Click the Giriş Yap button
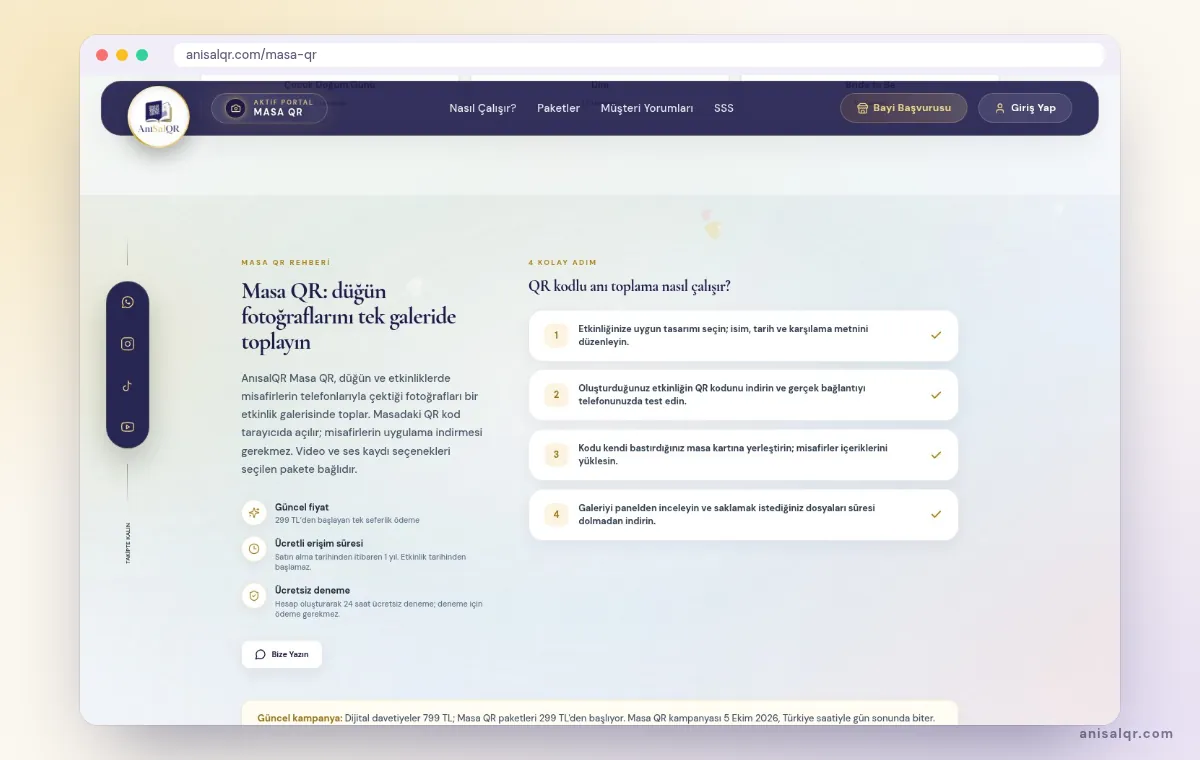The width and height of the screenshot is (1200, 760). point(1025,108)
